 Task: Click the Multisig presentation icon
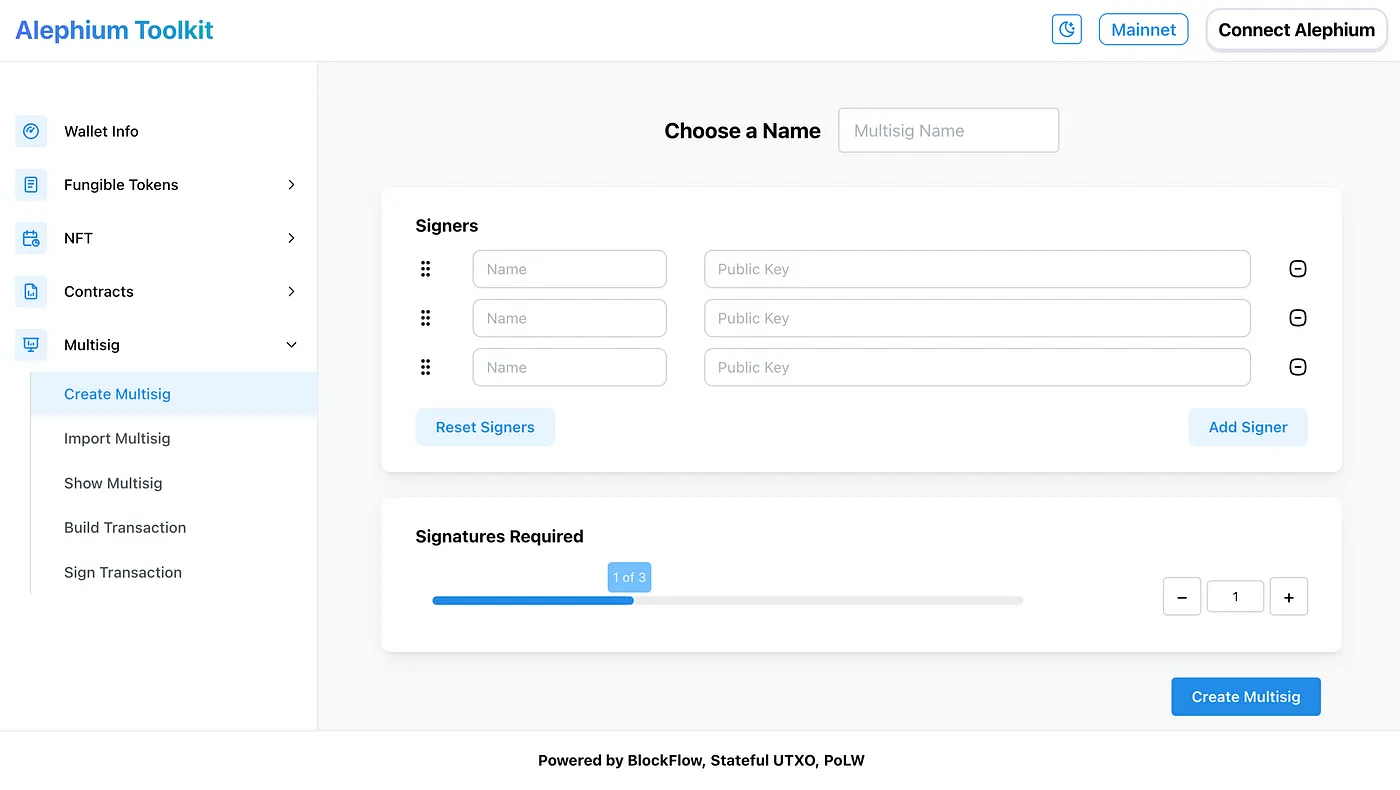tap(31, 345)
